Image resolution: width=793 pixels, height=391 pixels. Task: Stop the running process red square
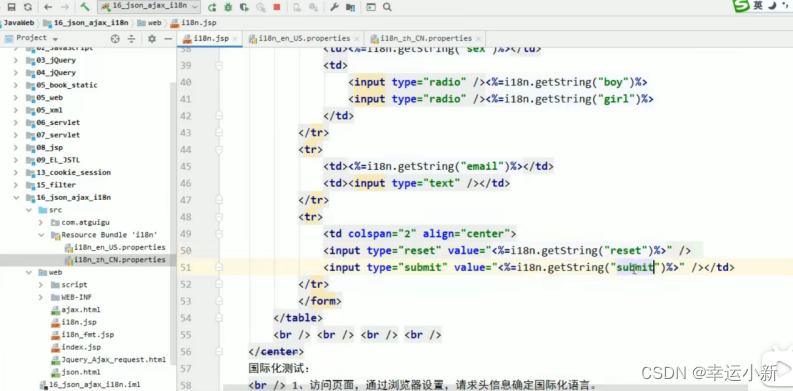(x=277, y=7)
